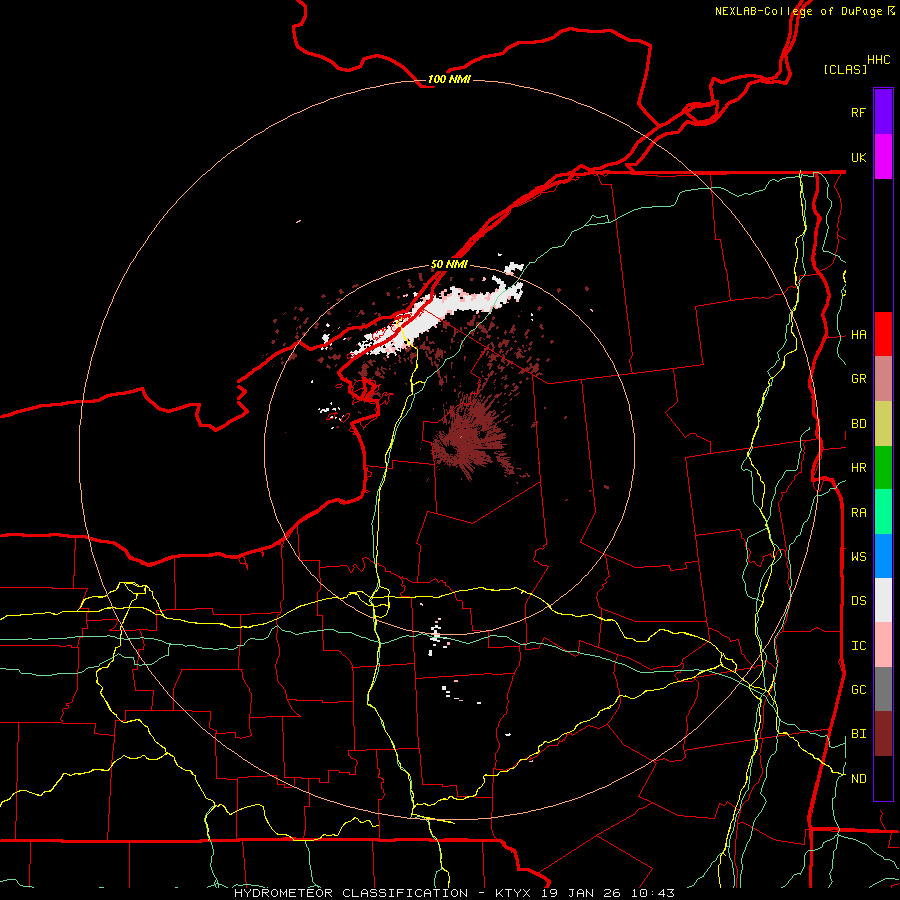Click the 'GC' legend label

point(858,690)
